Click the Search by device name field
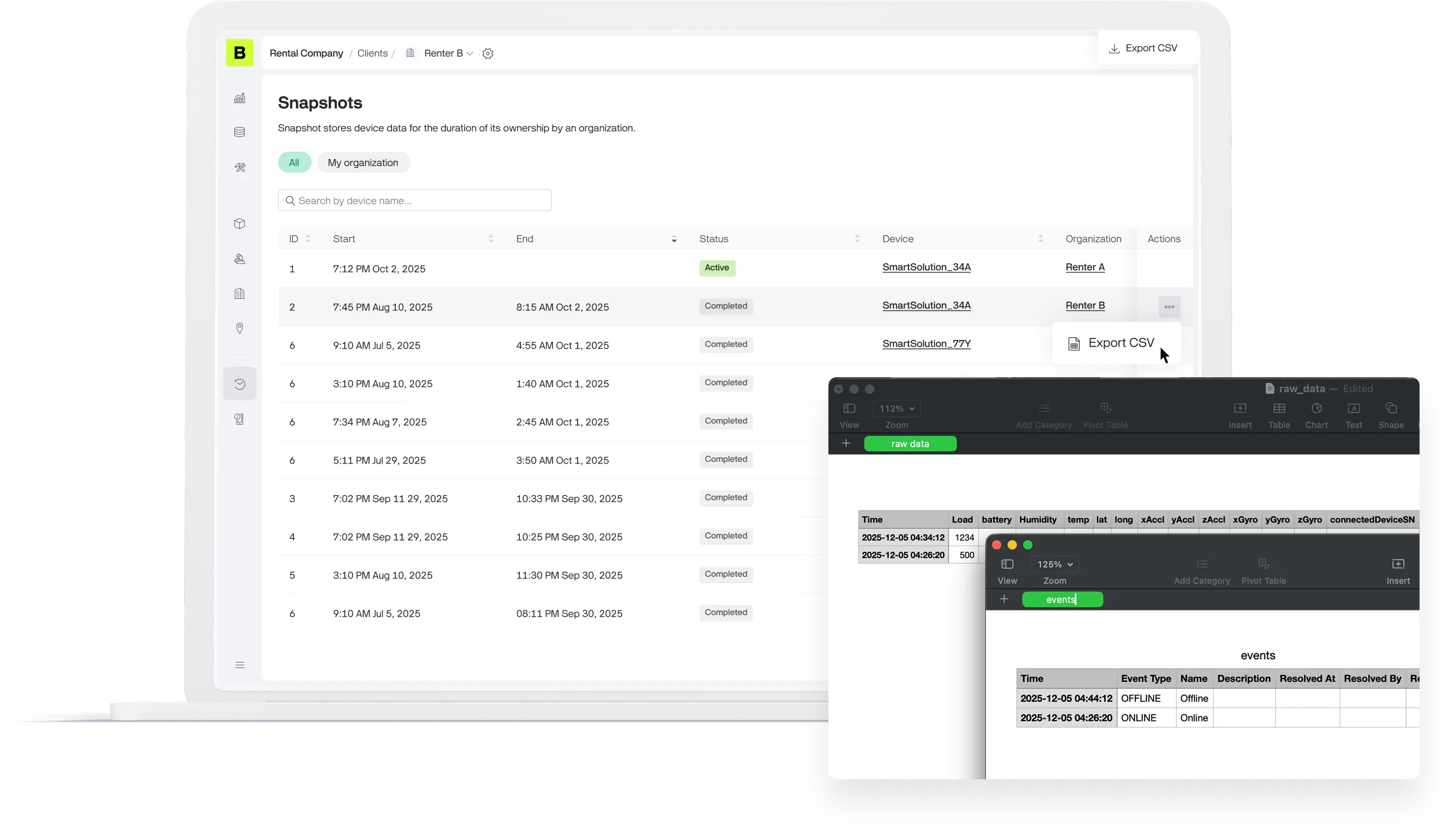Viewport: 1456px width, 837px height. (x=414, y=201)
